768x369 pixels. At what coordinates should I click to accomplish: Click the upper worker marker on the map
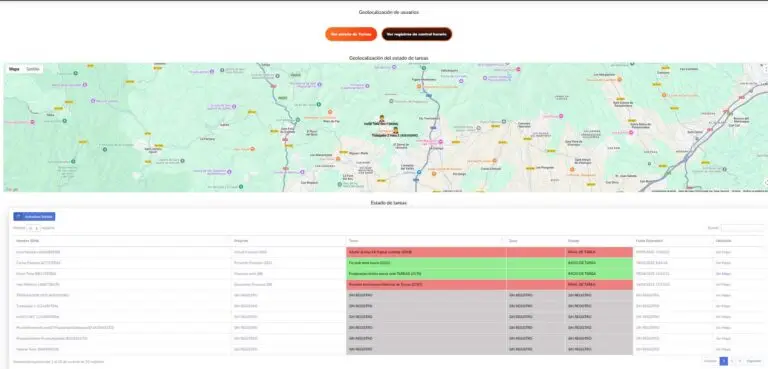click(382, 118)
